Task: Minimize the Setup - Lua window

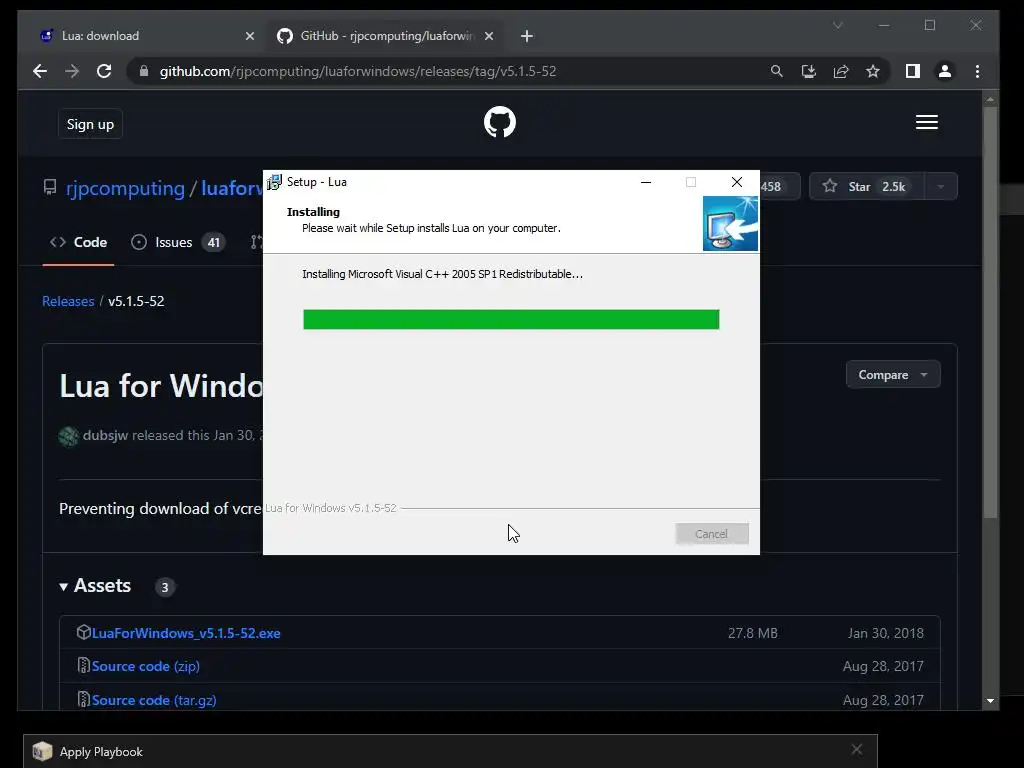Action: coord(646,182)
